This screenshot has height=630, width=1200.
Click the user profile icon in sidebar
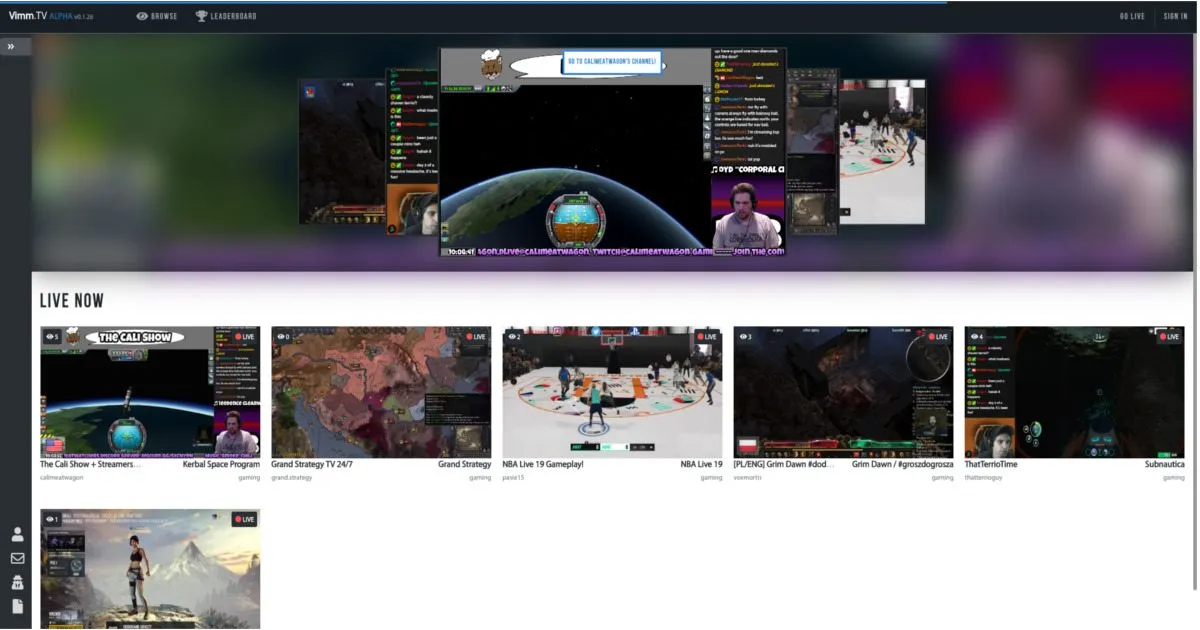point(17,535)
